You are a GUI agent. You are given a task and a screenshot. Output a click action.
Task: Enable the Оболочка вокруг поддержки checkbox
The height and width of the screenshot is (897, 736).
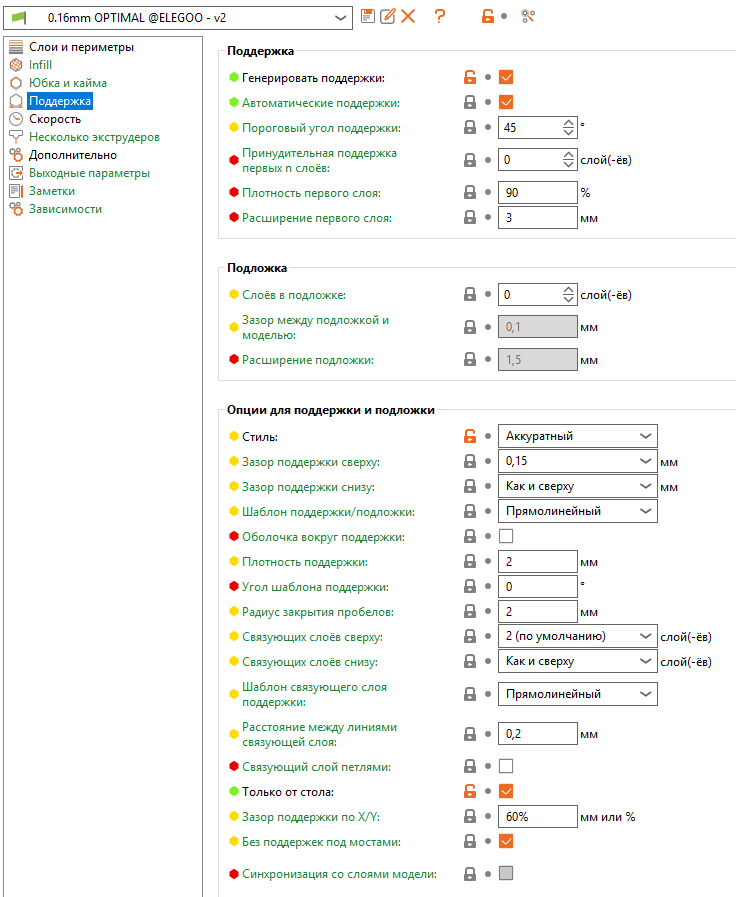coord(506,537)
